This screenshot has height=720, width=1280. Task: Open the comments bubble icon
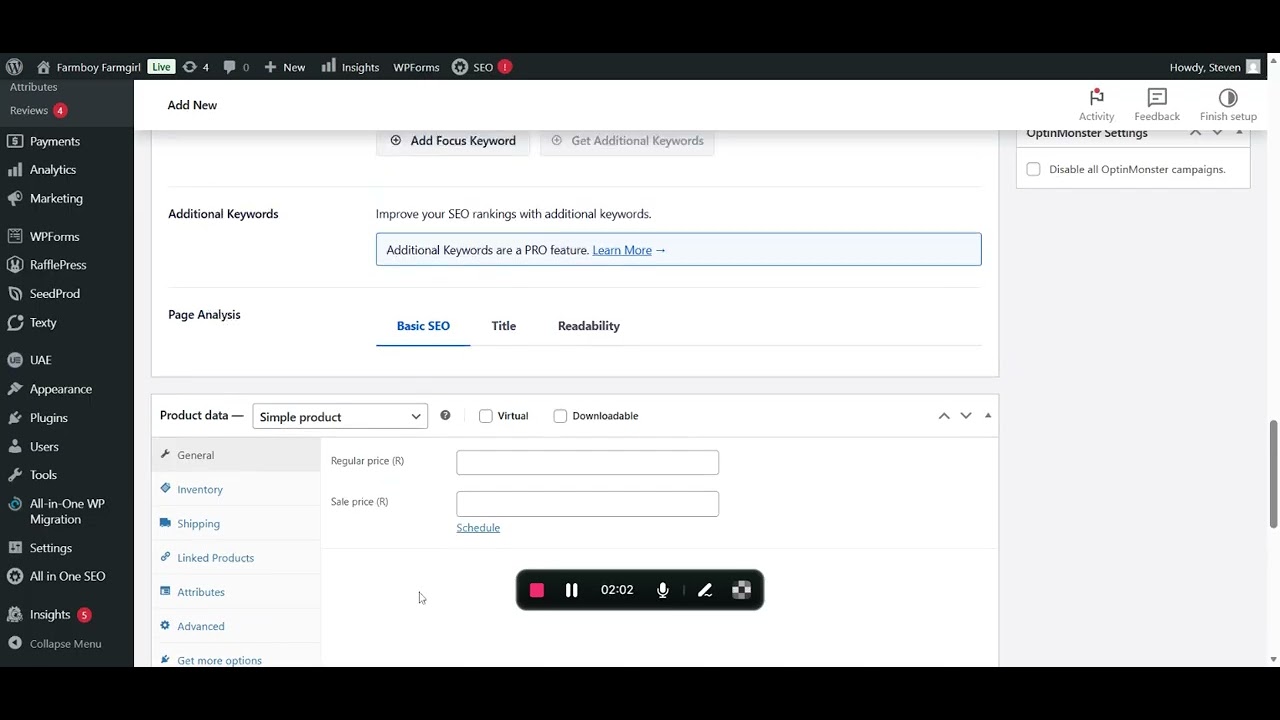coord(230,67)
